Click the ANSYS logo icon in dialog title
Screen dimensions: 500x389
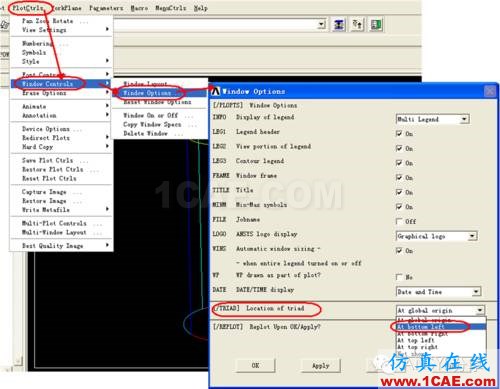[216, 91]
